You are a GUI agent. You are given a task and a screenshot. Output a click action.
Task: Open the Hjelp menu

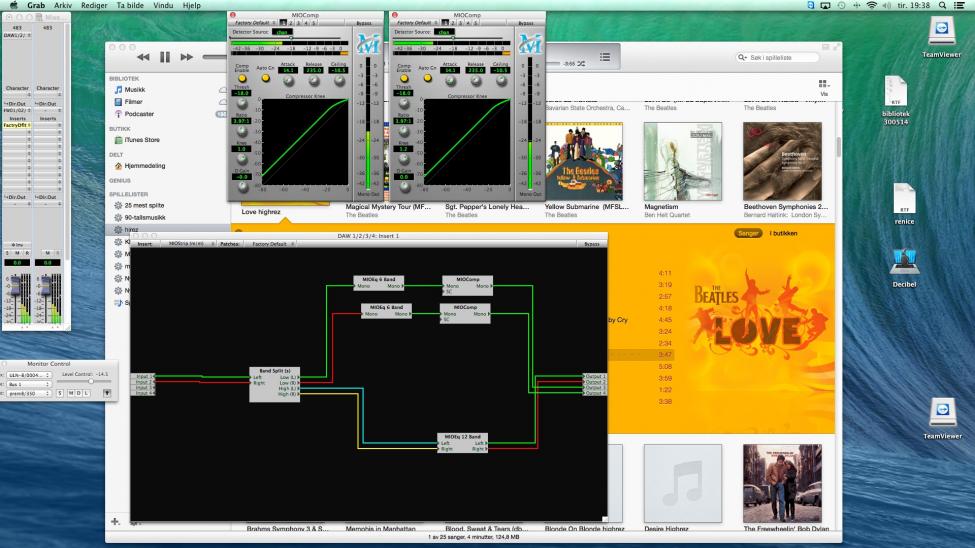click(192, 5)
